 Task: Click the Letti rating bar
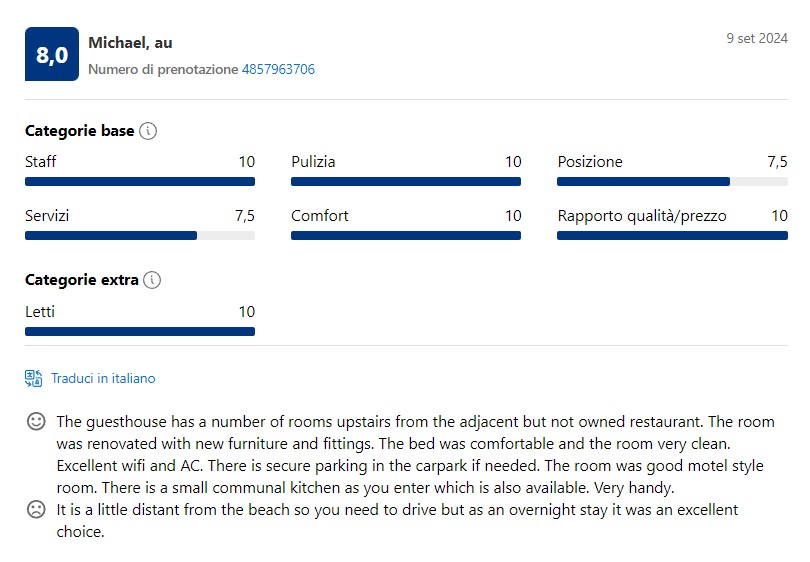point(140,332)
